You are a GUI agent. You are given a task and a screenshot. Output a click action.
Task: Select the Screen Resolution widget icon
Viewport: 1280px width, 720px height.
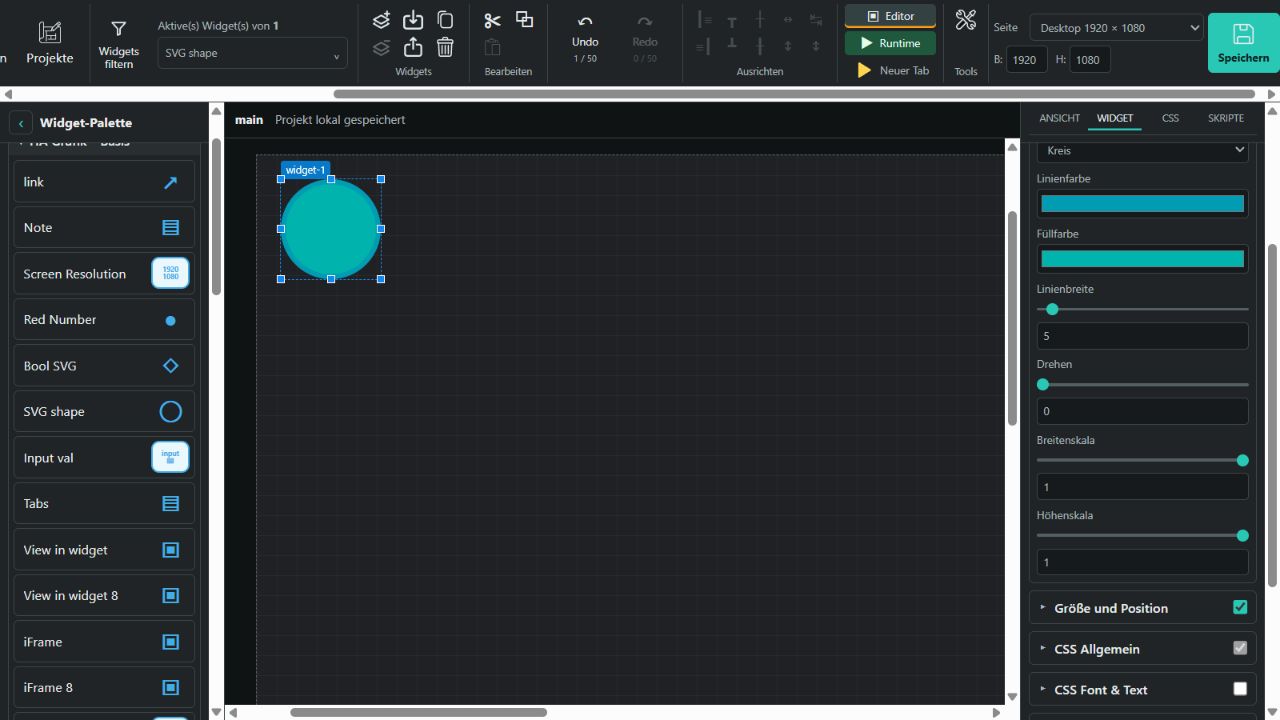click(170, 273)
